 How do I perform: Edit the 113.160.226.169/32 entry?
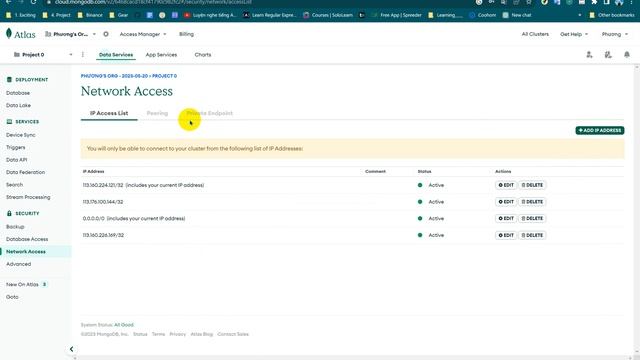(506, 235)
